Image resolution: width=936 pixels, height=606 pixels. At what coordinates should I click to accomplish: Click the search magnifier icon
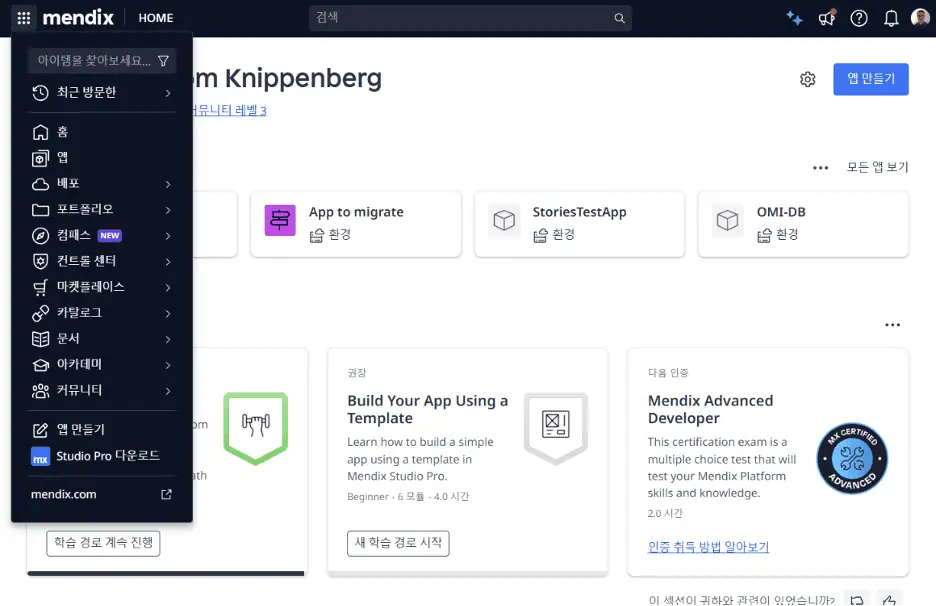pos(620,18)
